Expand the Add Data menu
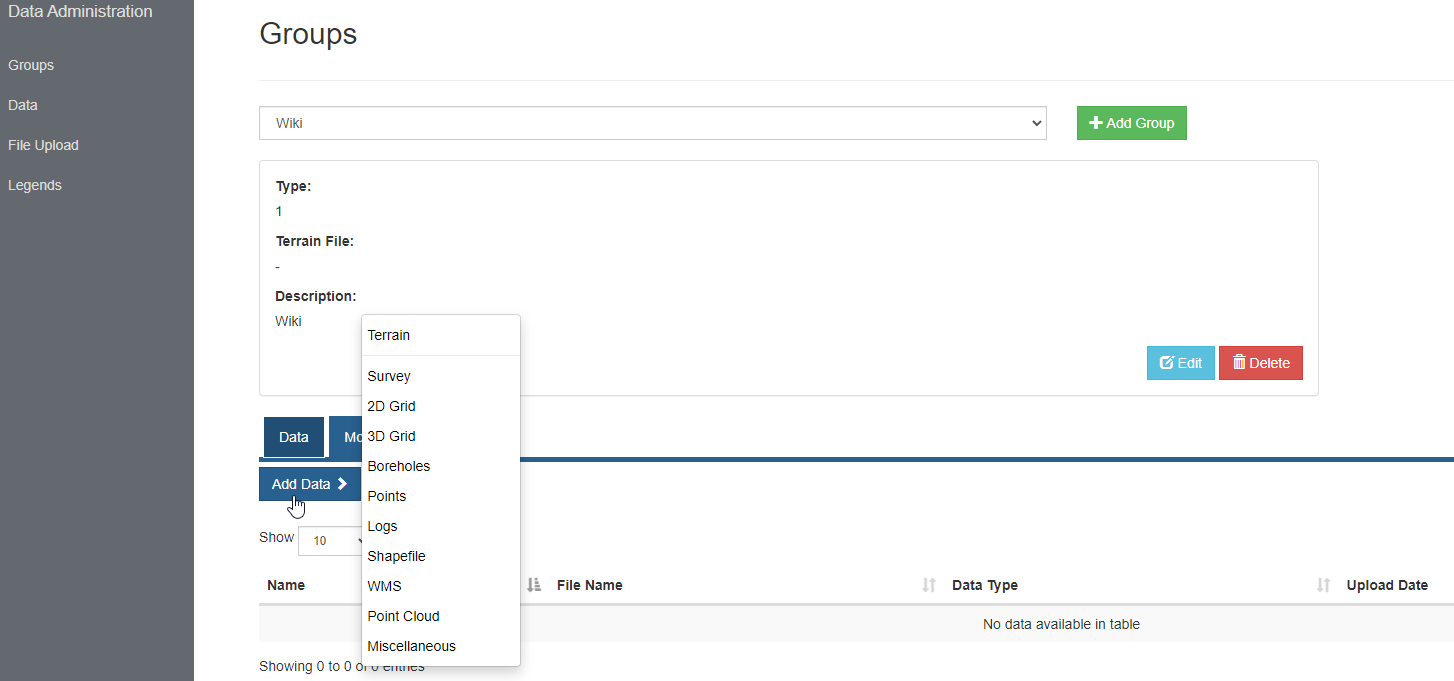Screen dimensions: 1454x681 pyautogui.click(x=310, y=484)
